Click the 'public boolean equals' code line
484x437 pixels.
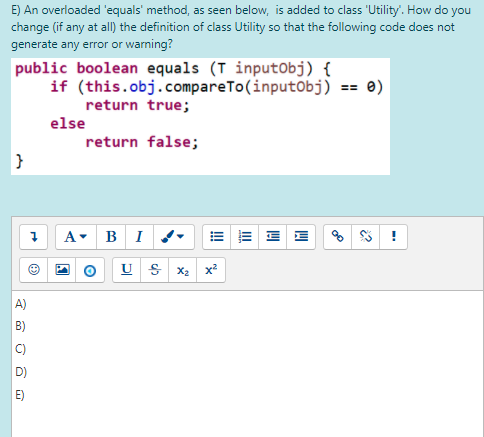(173, 69)
